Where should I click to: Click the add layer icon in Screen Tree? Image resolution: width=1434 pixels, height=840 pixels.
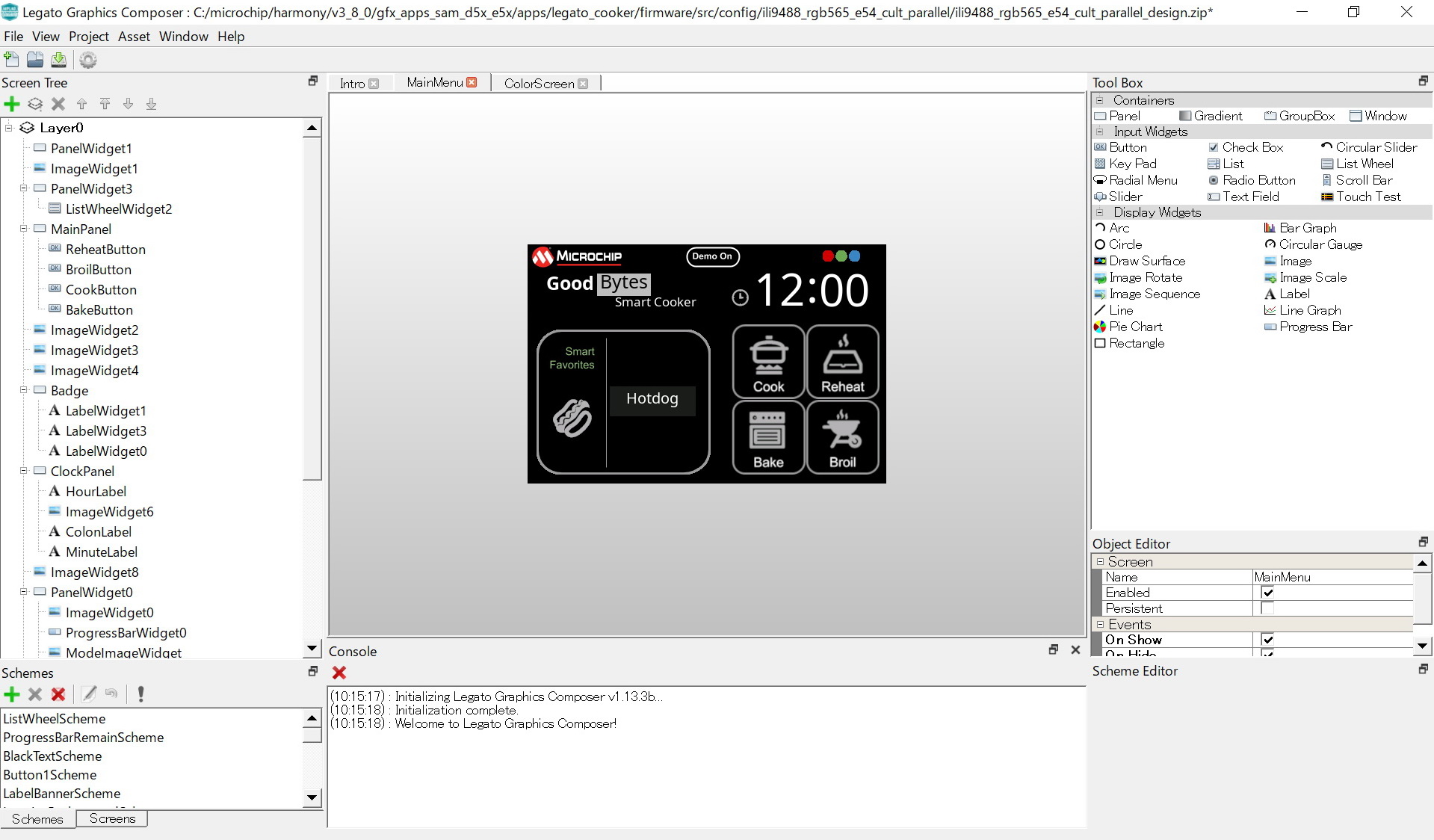35,104
